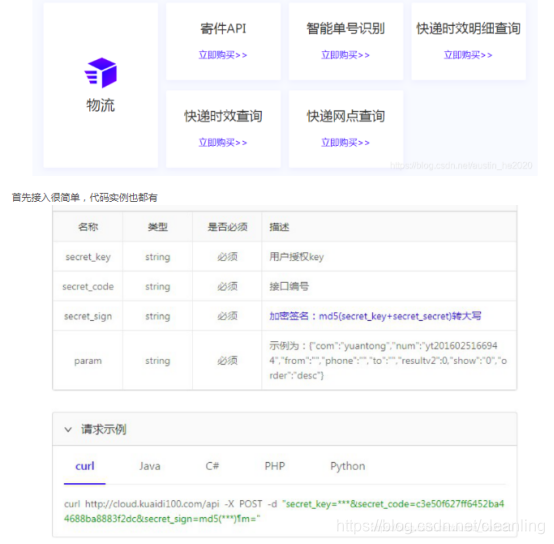Click 必须 in the secret_key row
The height and width of the screenshot is (544, 554).
pyautogui.click(x=227, y=257)
